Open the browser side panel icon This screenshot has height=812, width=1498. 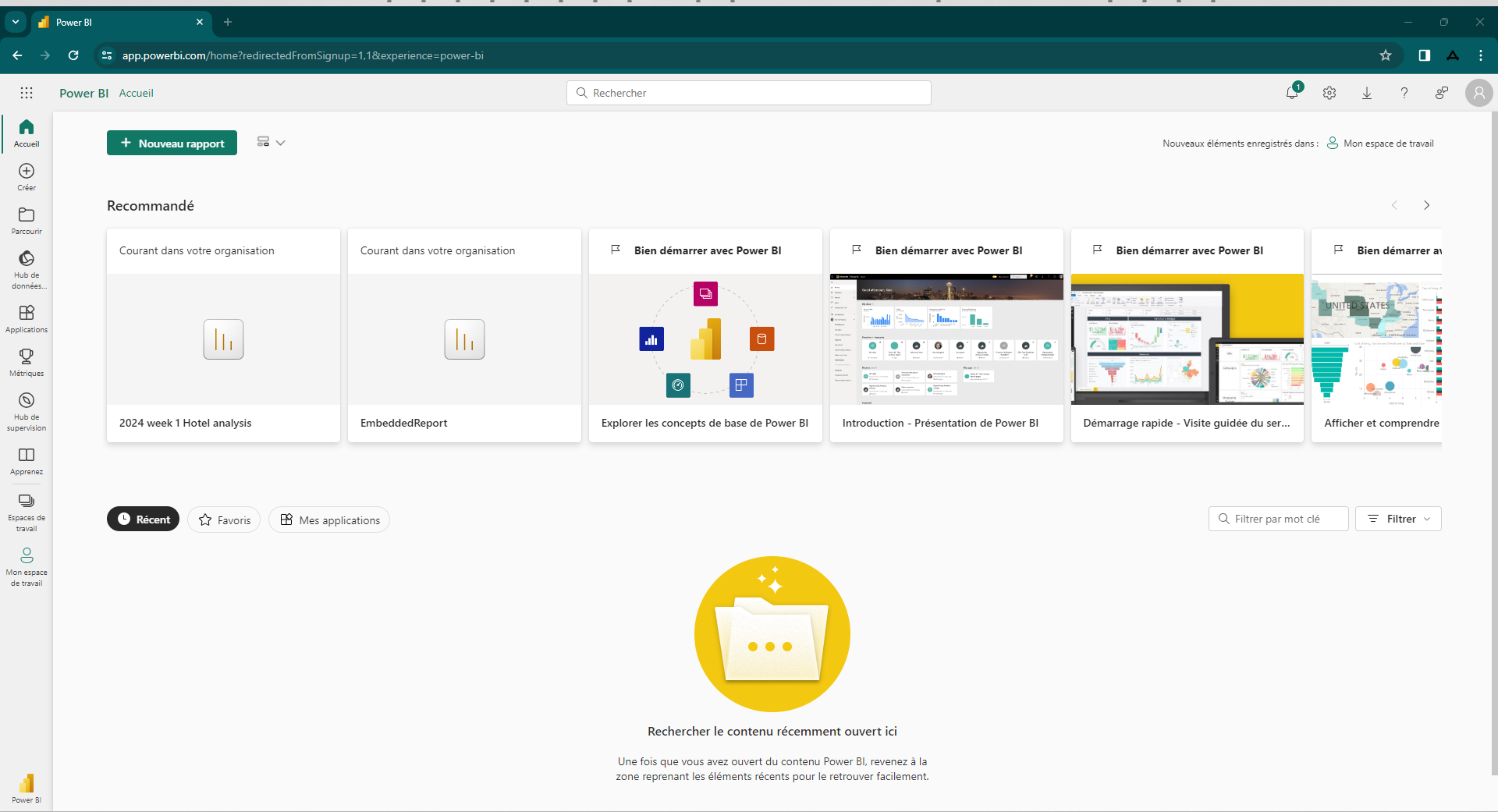tap(1425, 55)
